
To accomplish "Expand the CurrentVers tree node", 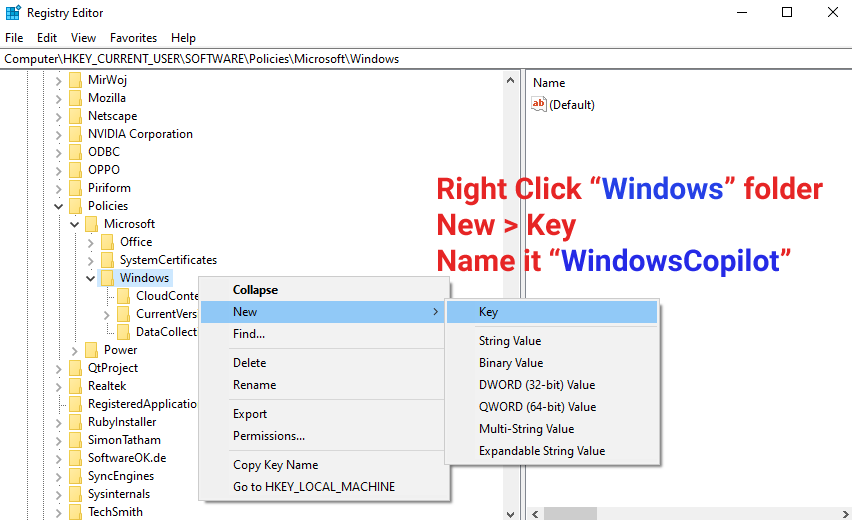I will tap(106, 314).
